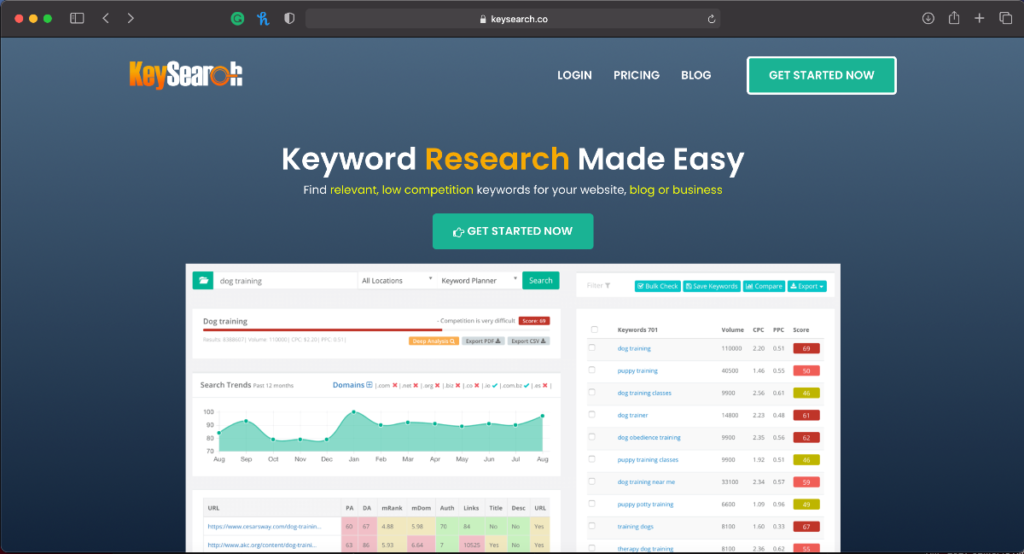Open the BLOG nav item
This screenshot has width=1024, height=554.
coord(696,75)
